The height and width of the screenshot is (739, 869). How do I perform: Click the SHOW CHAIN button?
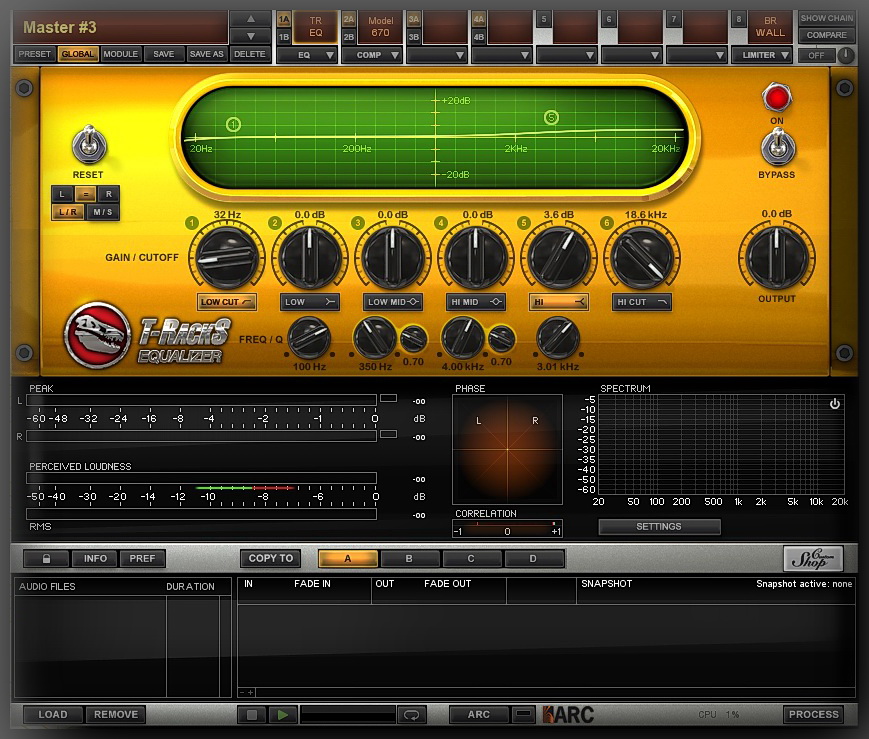pyautogui.click(x=826, y=18)
